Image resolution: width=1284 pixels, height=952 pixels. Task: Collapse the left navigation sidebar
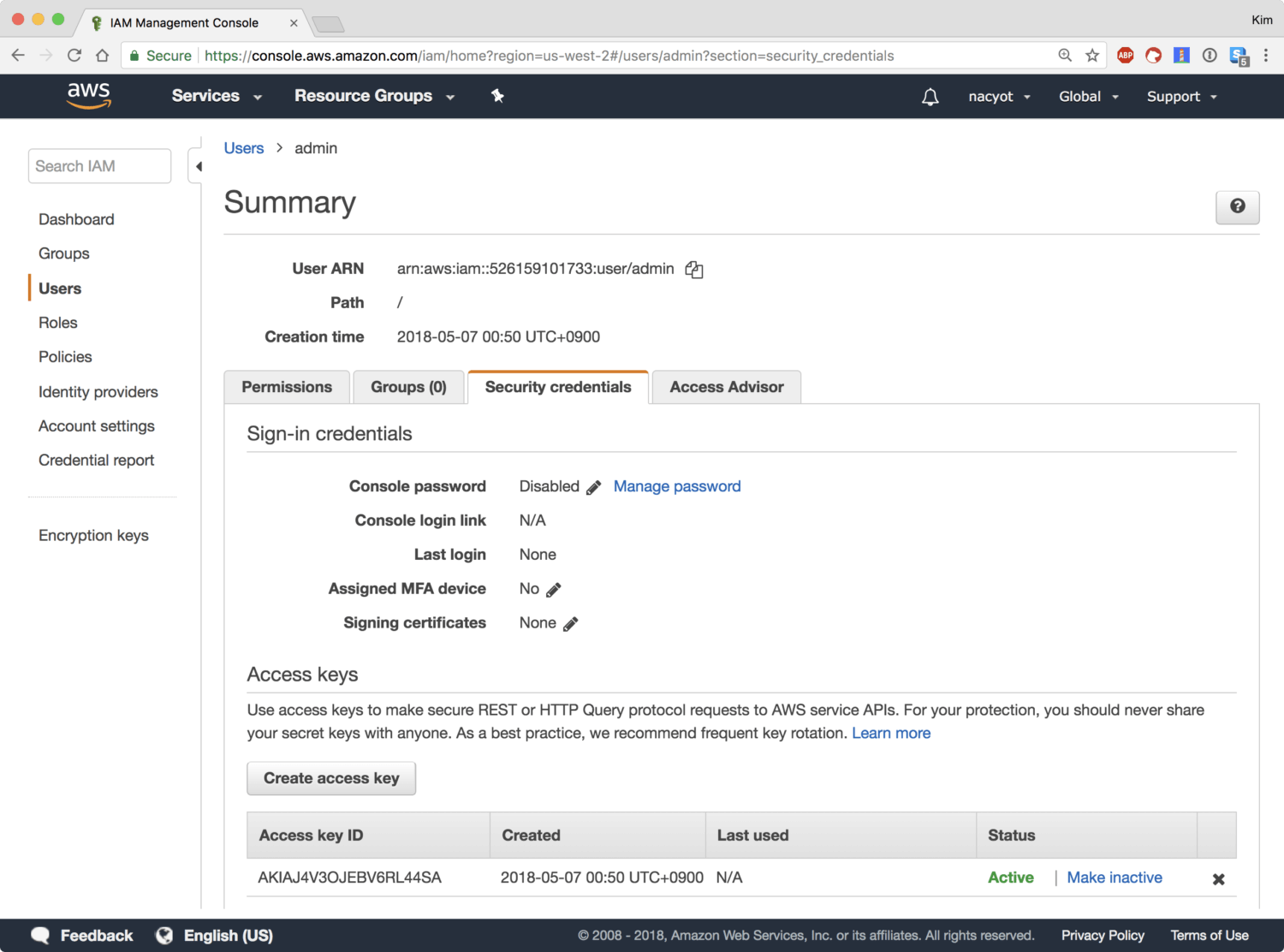point(198,166)
